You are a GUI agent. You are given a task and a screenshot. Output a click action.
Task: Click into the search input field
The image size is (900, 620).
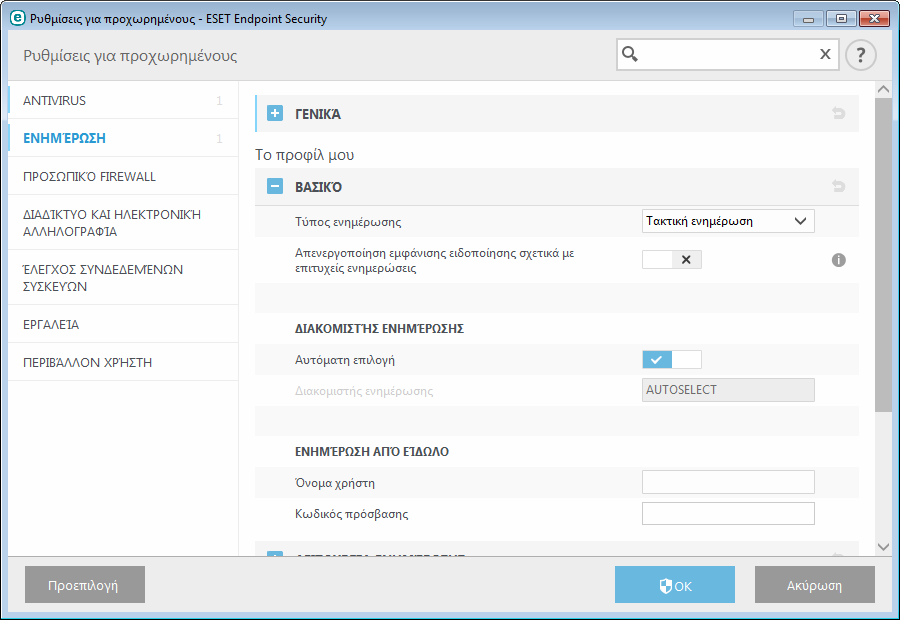tap(728, 55)
